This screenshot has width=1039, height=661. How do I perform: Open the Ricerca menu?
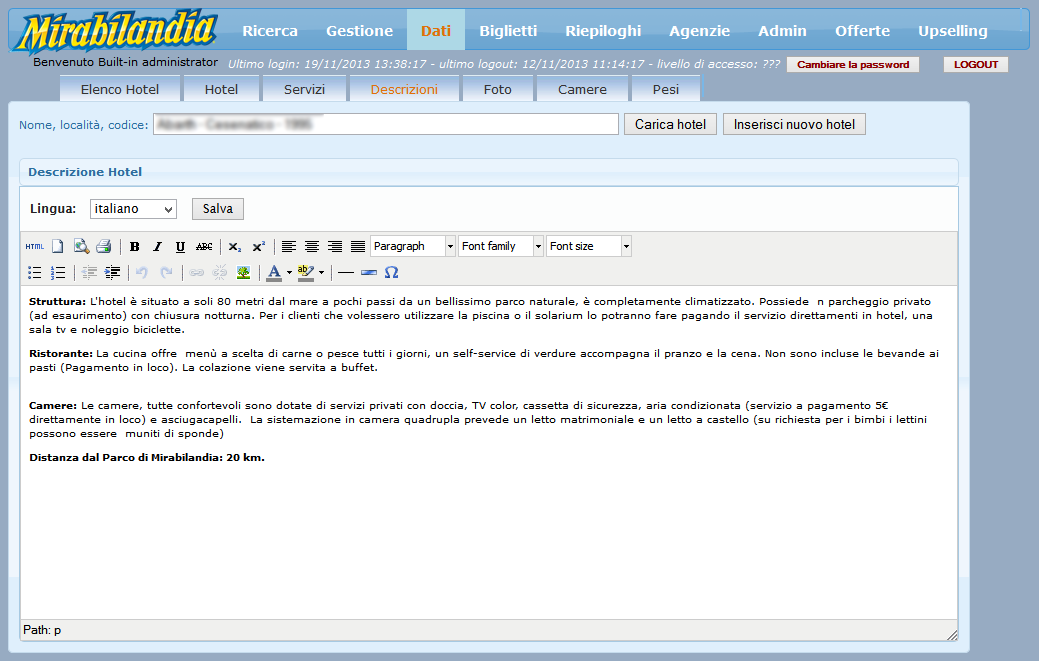pos(270,30)
